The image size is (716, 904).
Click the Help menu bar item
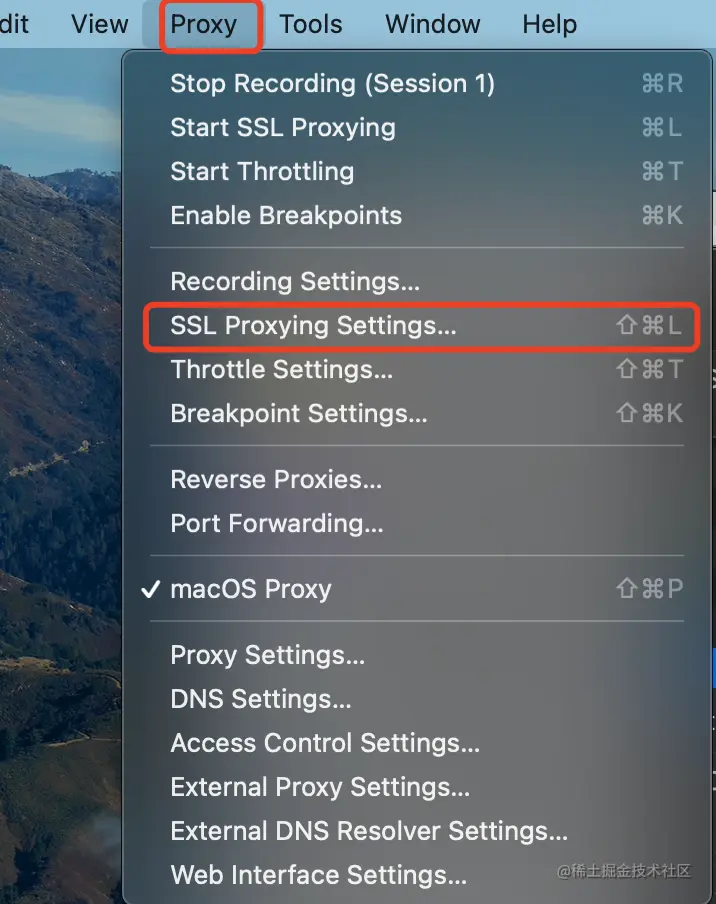point(549,24)
